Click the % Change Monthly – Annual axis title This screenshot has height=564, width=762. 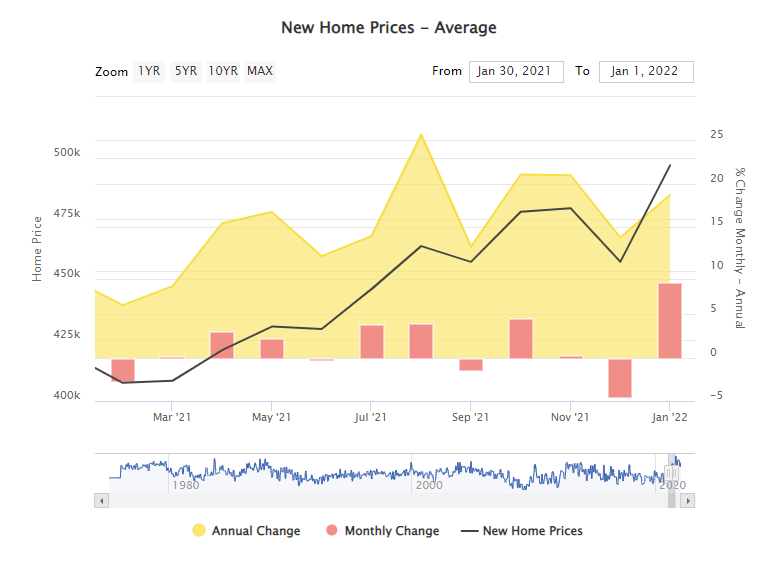click(740, 248)
